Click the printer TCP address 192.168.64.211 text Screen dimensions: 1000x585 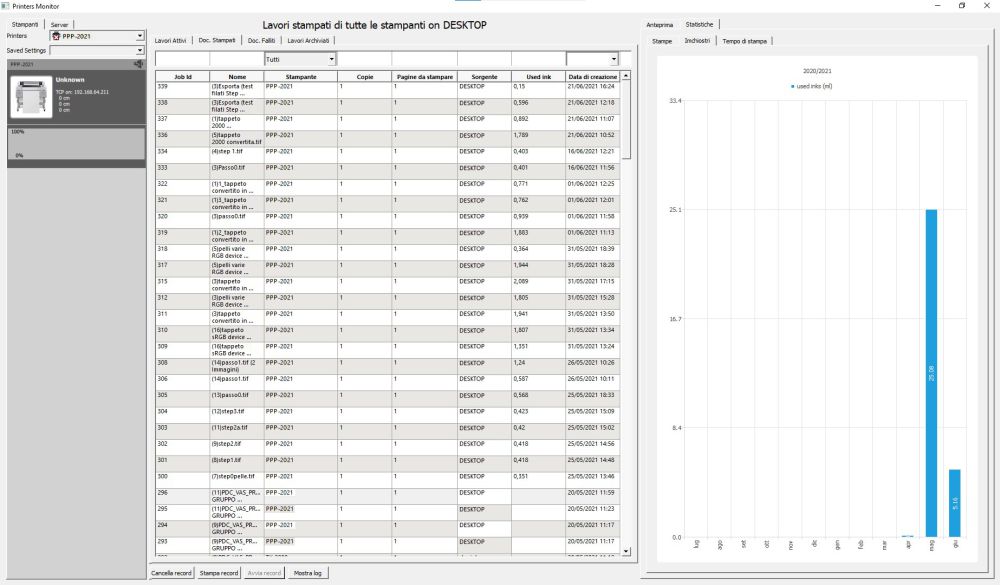82,92
